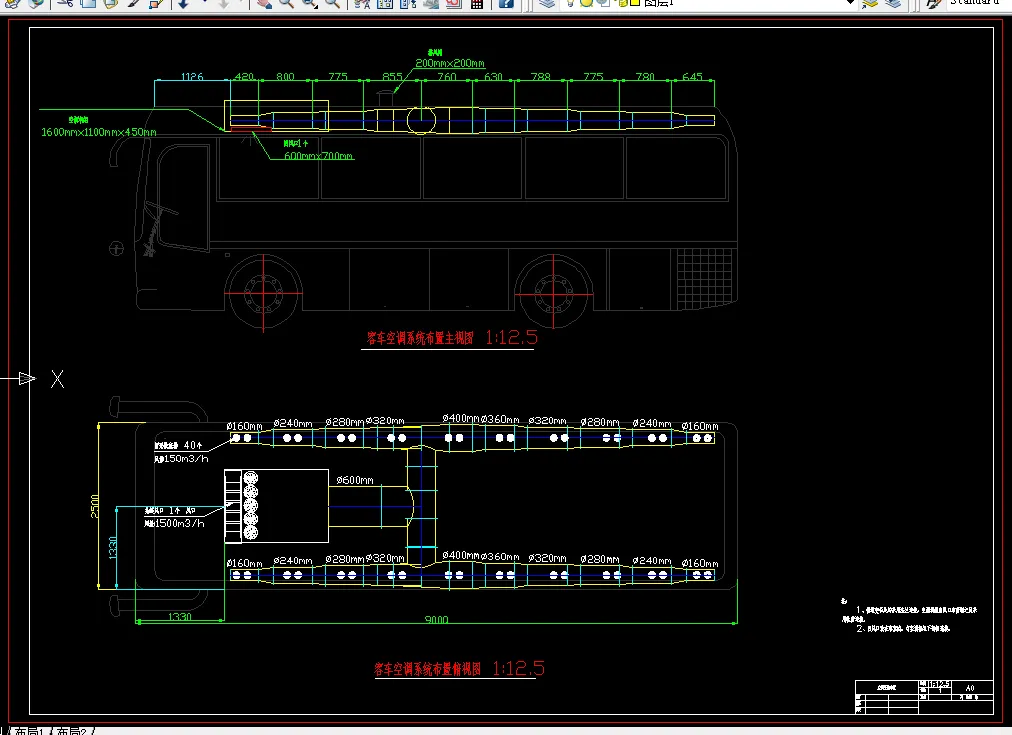
Task: Click the '1126' top dimension
Action: [x=192, y=77]
